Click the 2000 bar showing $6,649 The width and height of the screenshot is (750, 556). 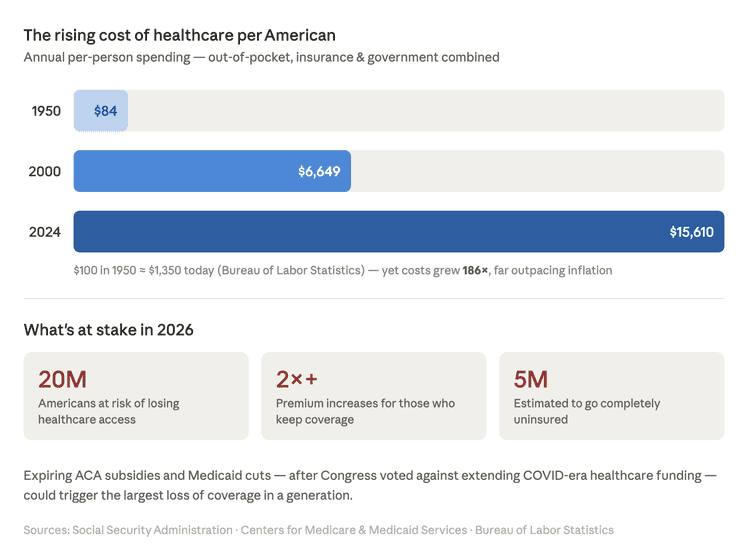coord(212,171)
